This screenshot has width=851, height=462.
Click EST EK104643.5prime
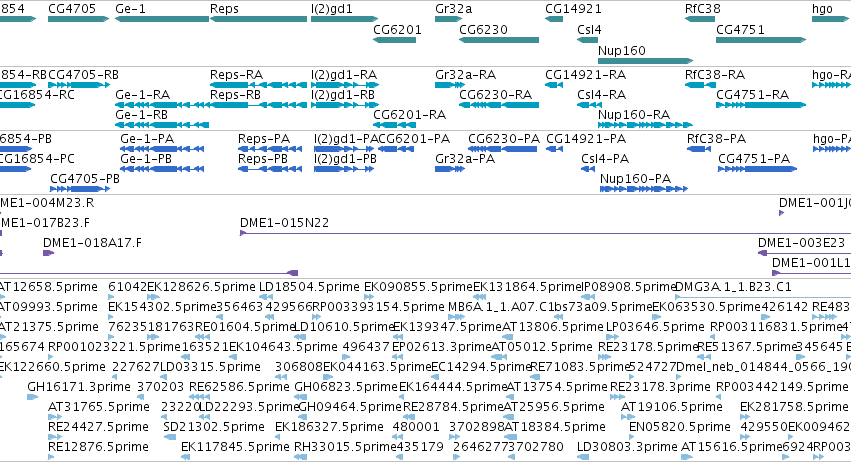pyautogui.click(x=234, y=357)
